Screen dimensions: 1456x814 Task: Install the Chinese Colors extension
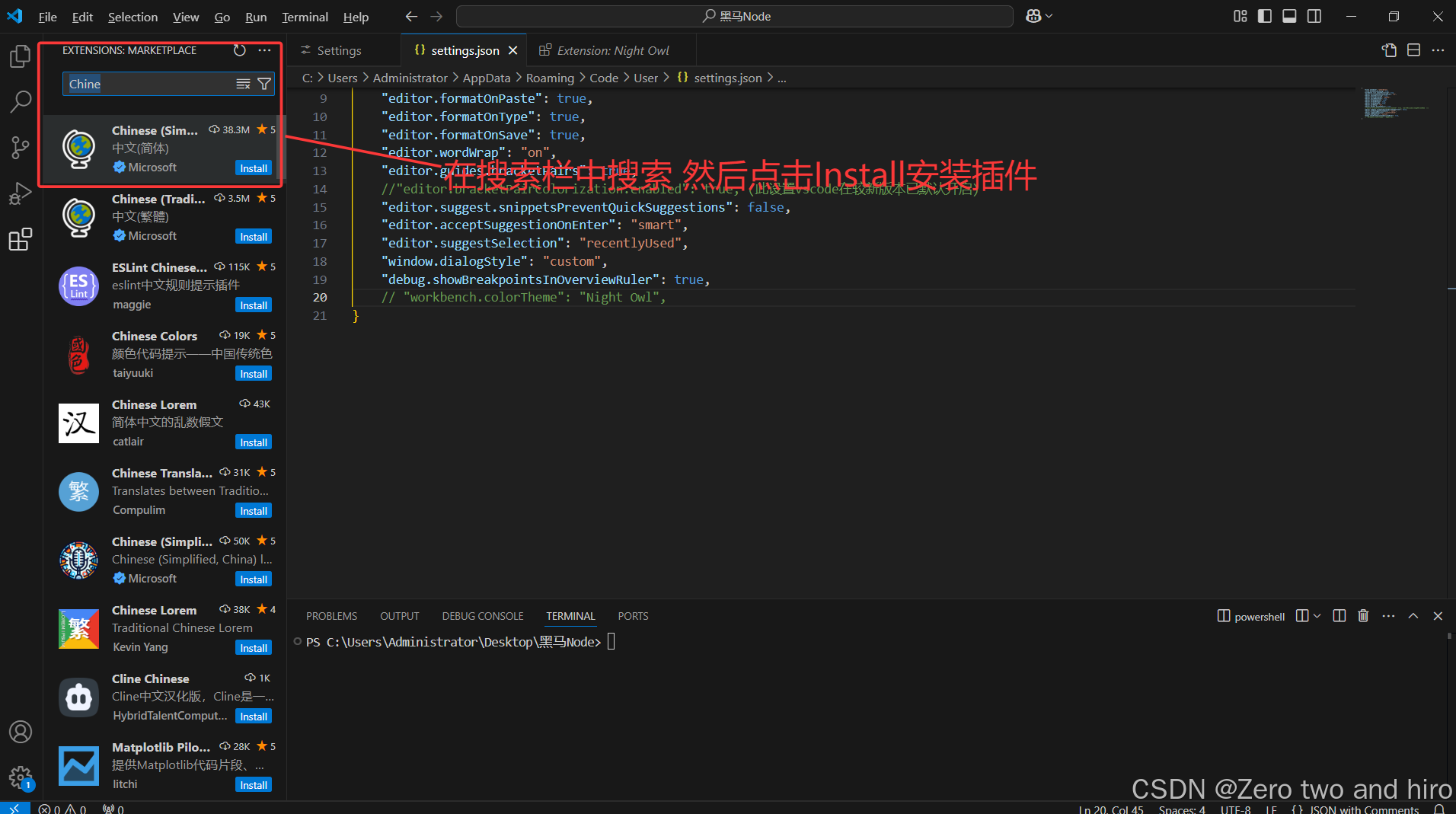[254, 374]
